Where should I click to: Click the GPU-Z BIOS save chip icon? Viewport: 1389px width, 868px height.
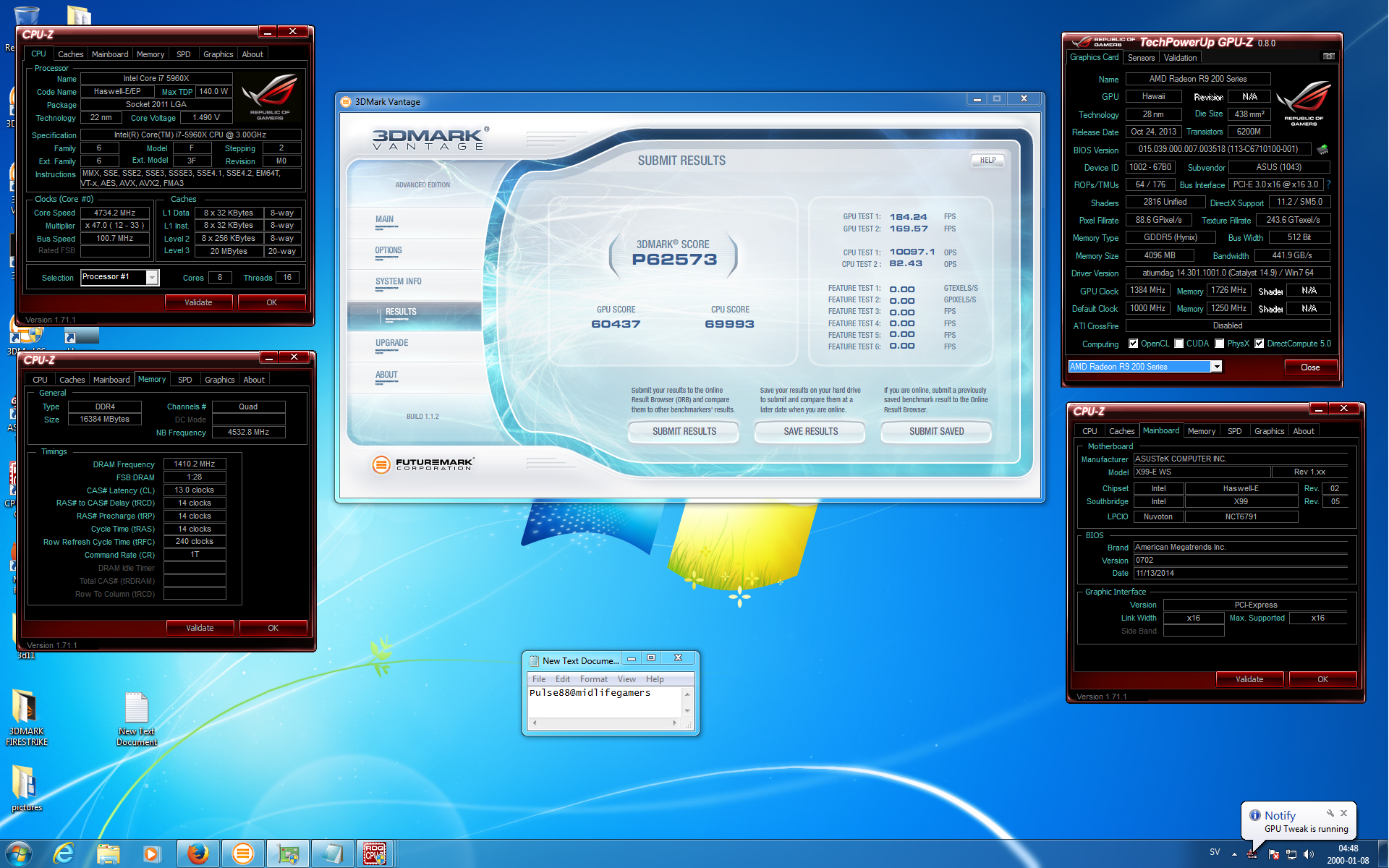(1323, 149)
